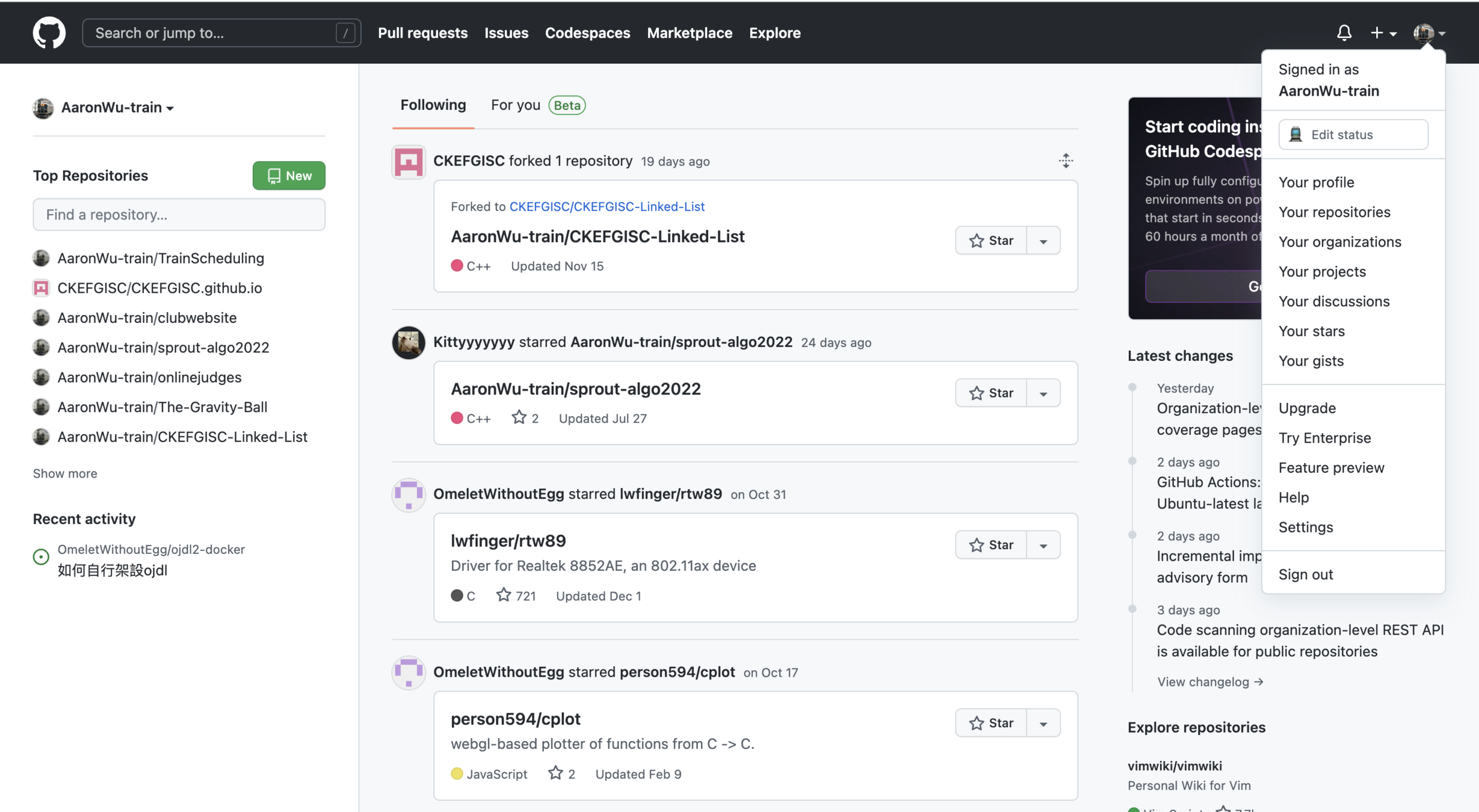Image resolution: width=1479 pixels, height=812 pixels.
Task: Collapse the avatar user menu in header
Action: click(1429, 32)
